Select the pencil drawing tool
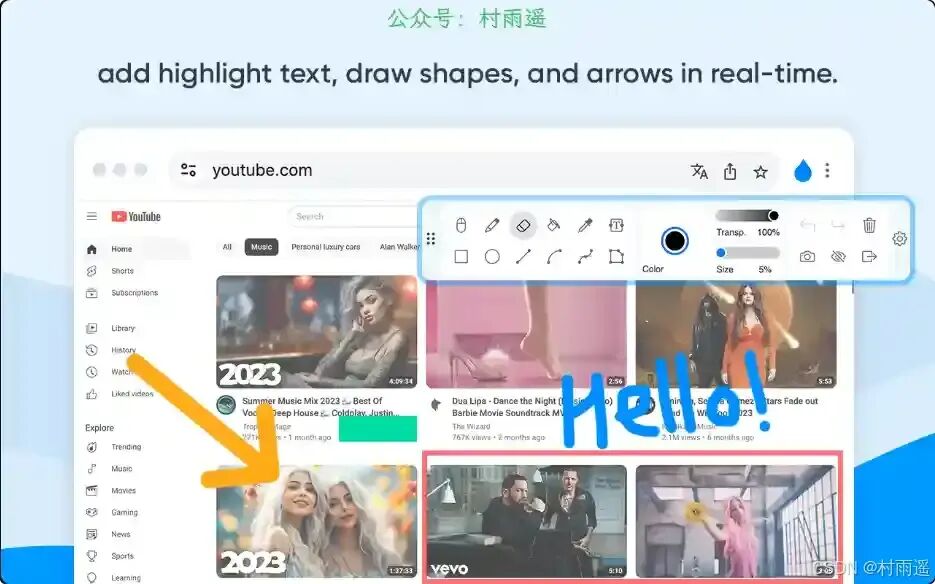The height and width of the screenshot is (584, 935). (492, 225)
